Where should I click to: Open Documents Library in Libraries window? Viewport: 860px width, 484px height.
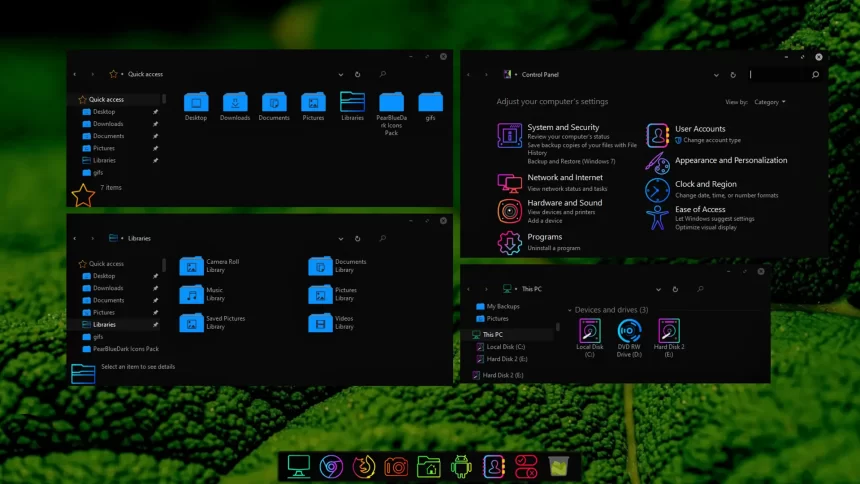coord(320,266)
